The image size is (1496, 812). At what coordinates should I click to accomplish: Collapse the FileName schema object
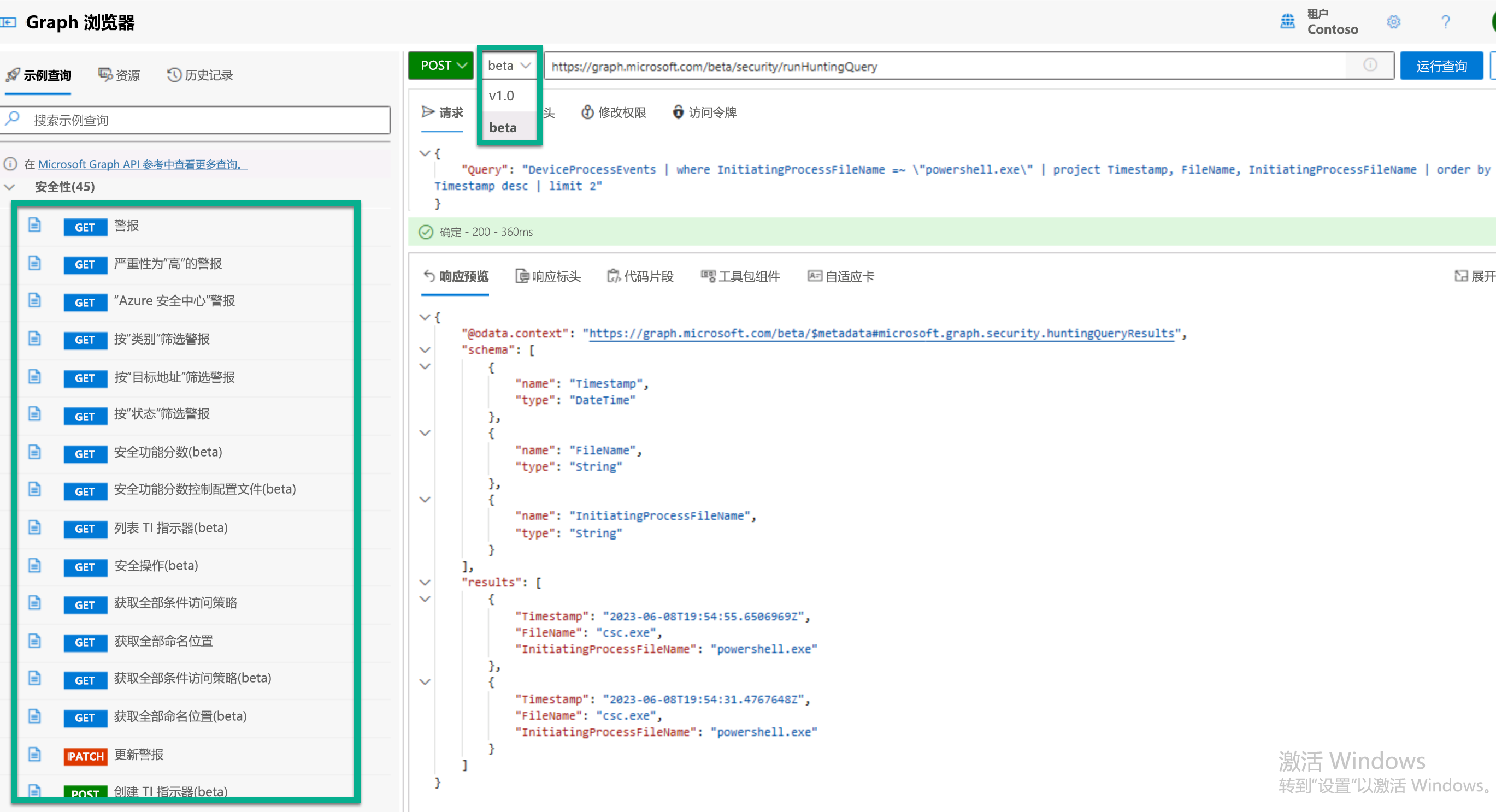(425, 433)
